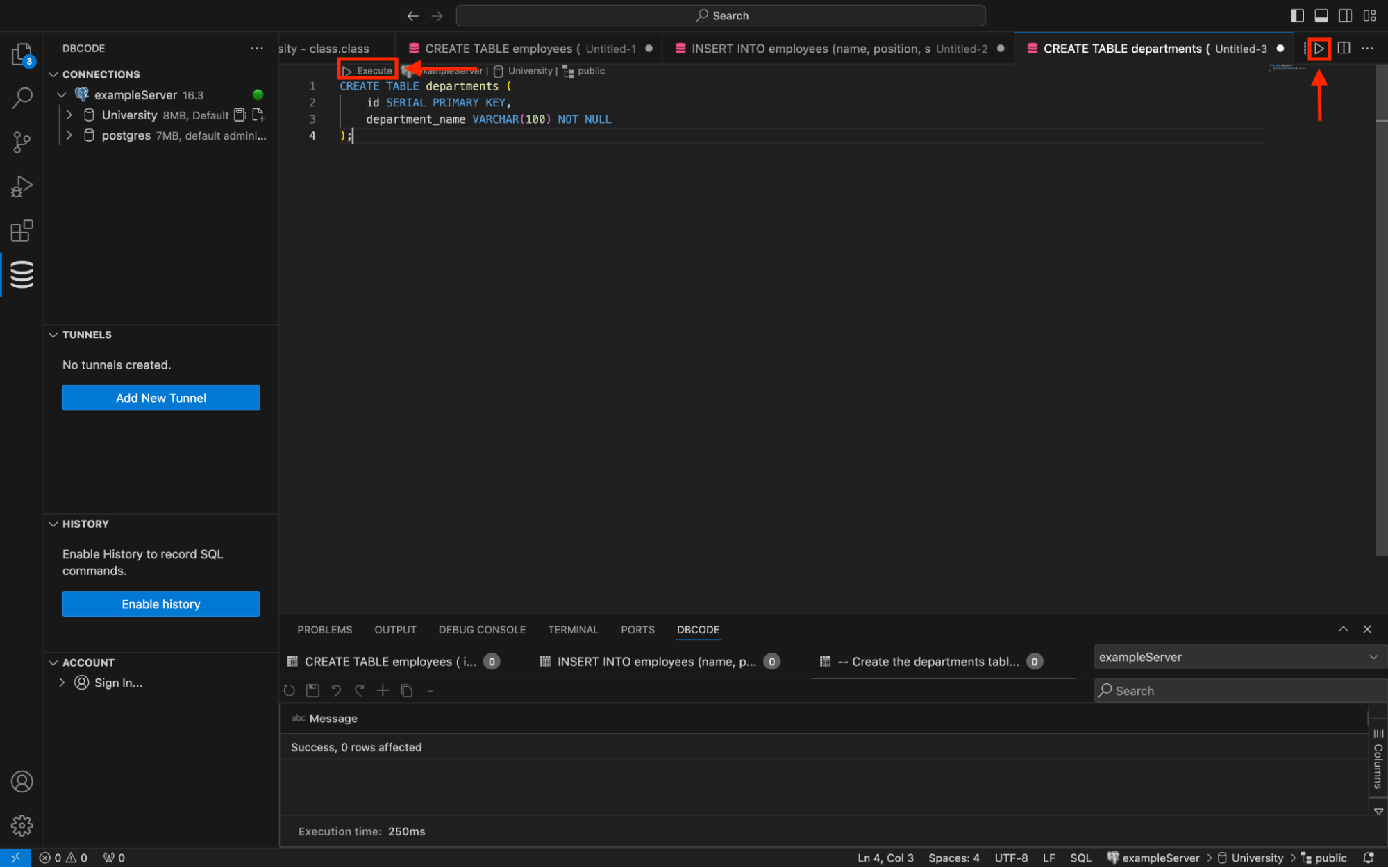Collapse the TUNNELS section
The height and width of the screenshot is (868, 1388).
point(53,335)
